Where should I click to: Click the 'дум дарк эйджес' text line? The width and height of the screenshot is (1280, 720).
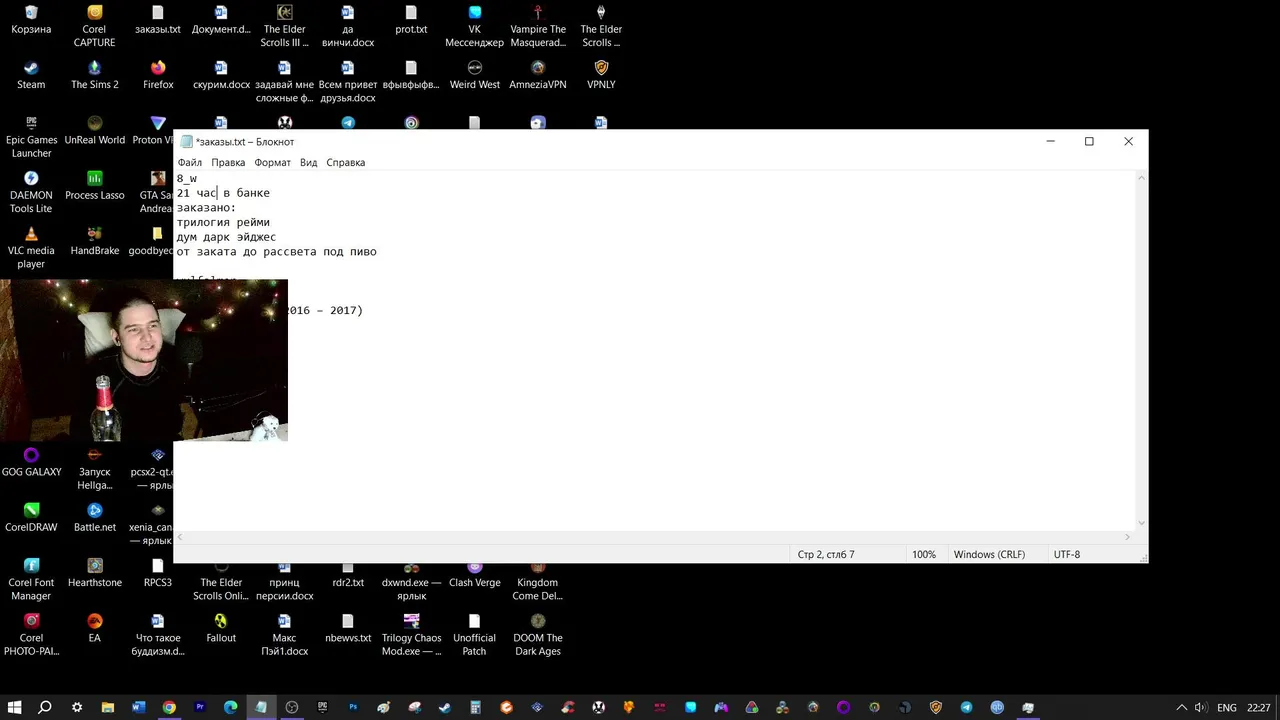pyautogui.click(x=226, y=237)
